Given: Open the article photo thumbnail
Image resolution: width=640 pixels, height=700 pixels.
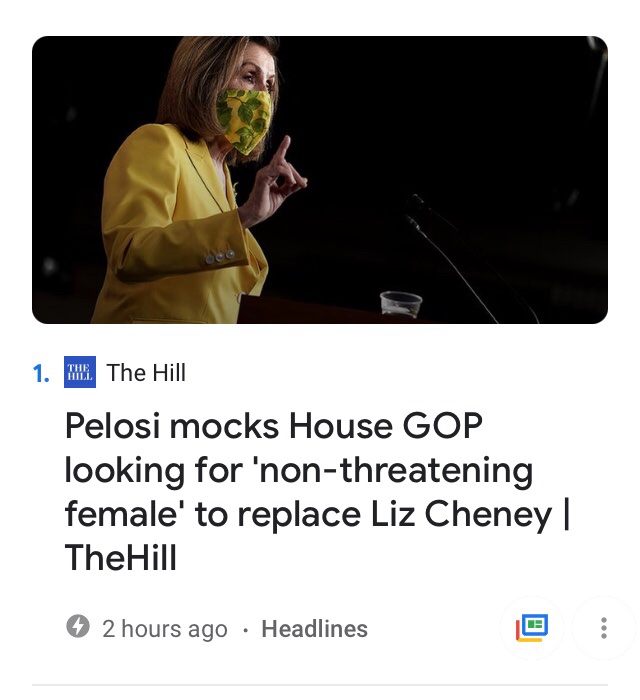Looking at the screenshot, I should [320, 180].
